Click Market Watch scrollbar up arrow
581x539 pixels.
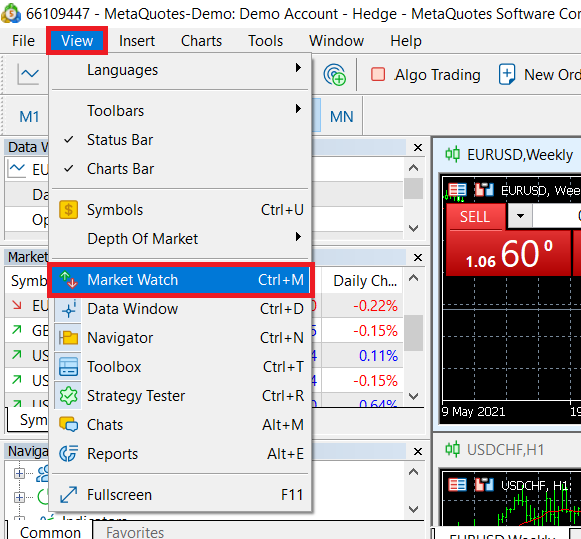[414, 278]
